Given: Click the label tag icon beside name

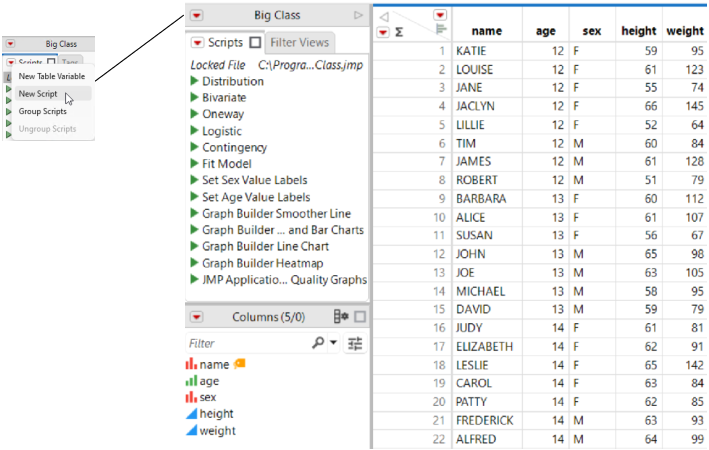Looking at the screenshot, I should coord(240,363).
